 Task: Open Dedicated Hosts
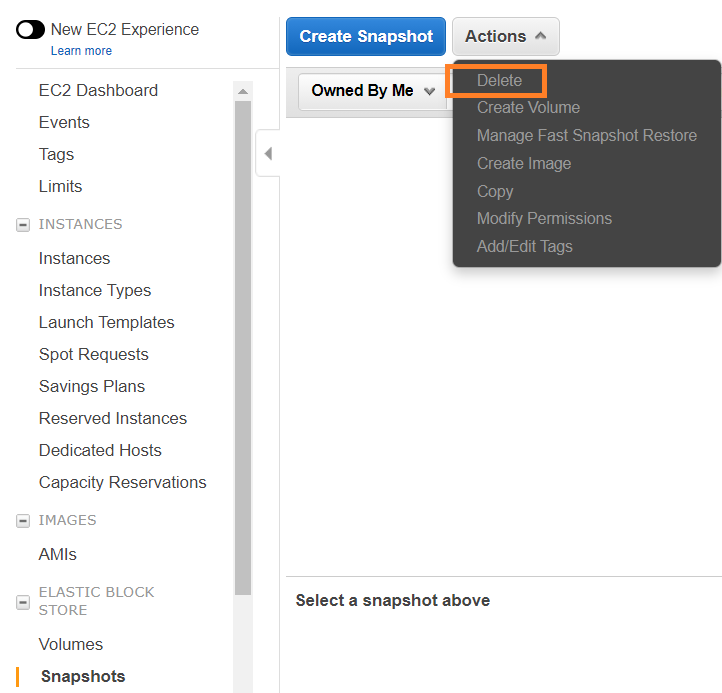point(100,450)
